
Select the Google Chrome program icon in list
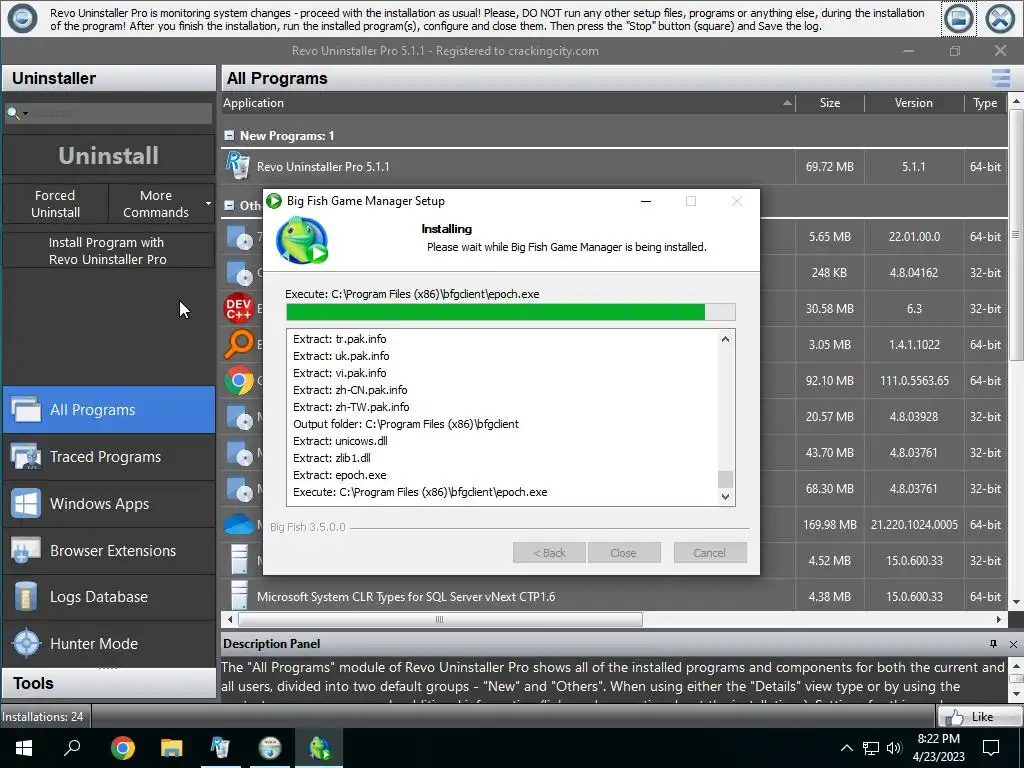(x=239, y=380)
